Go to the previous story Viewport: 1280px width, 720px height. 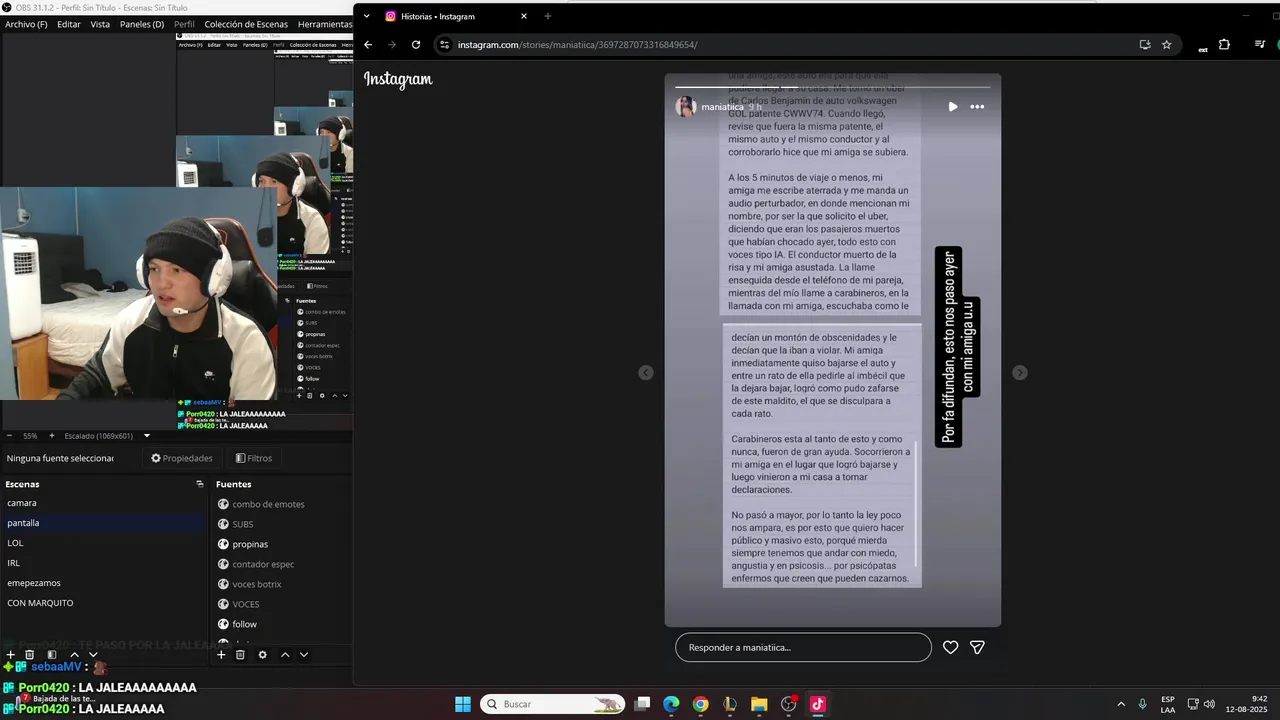pos(646,372)
